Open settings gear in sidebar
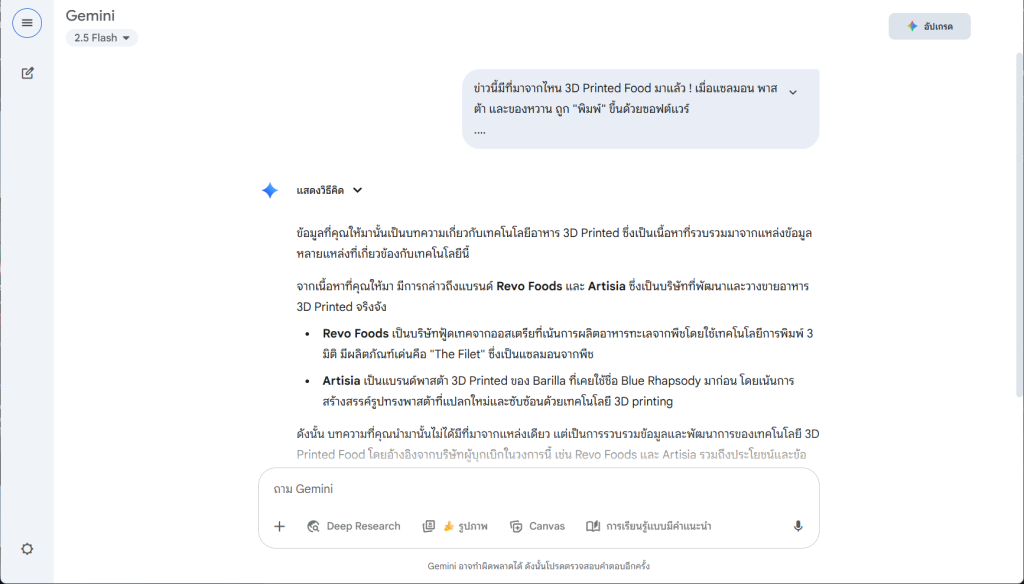Viewport: 1024px width, 584px height. tap(27, 549)
